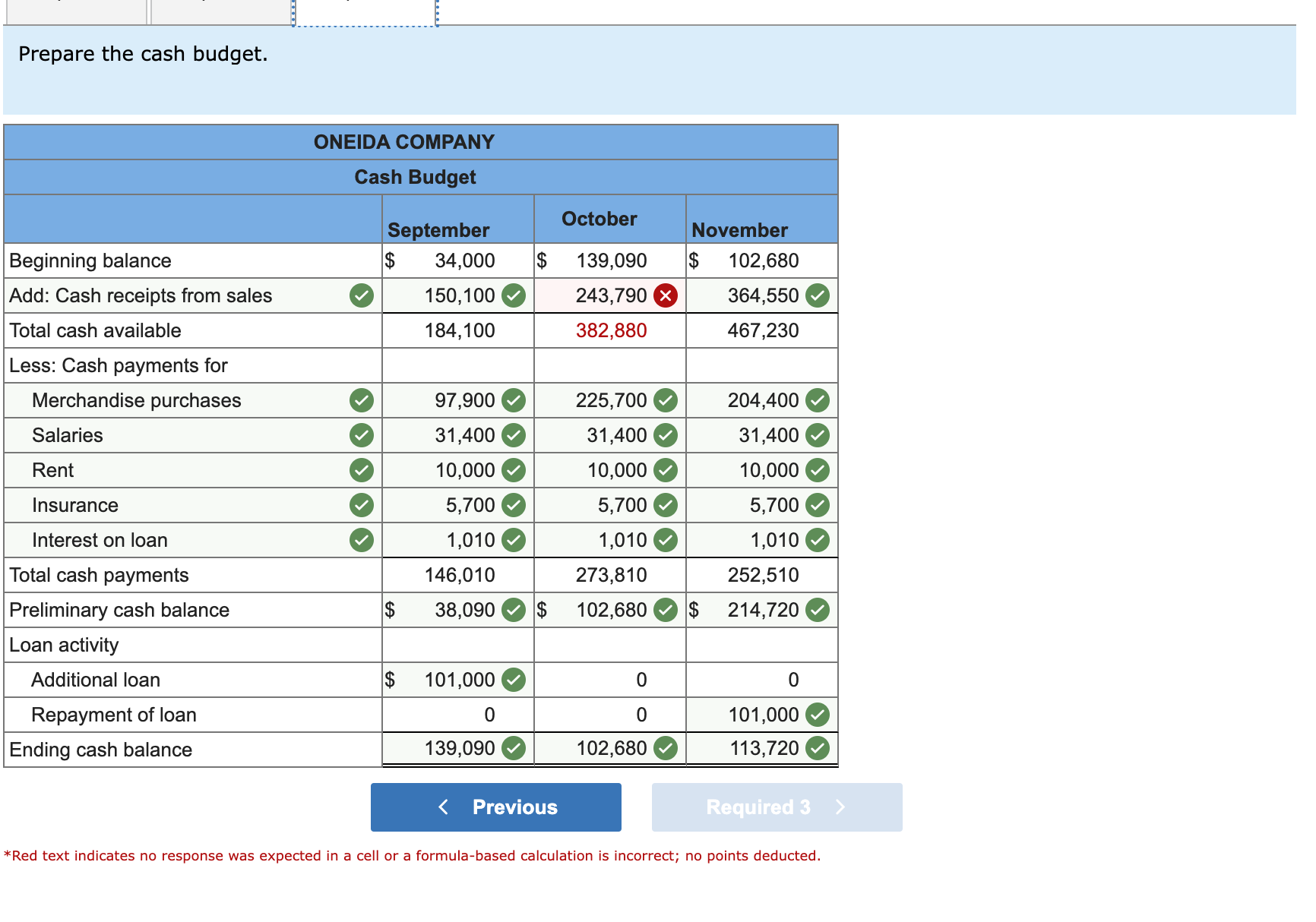This screenshot has width=1316, height=922.
Task: Click green check beside September merchandise 97,900
Action: (514, 400)
